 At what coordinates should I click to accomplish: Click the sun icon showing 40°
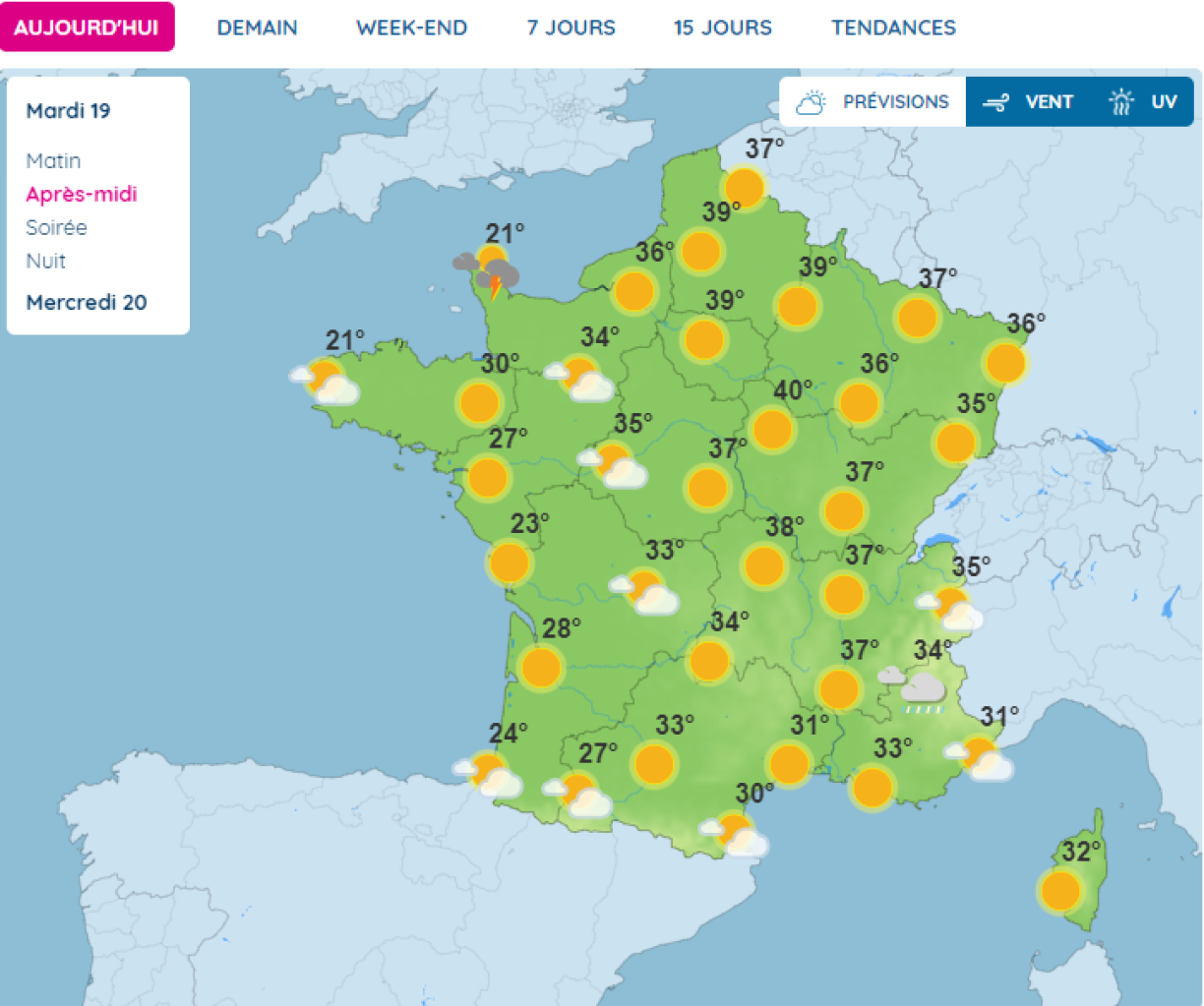[x=772, y=430]
